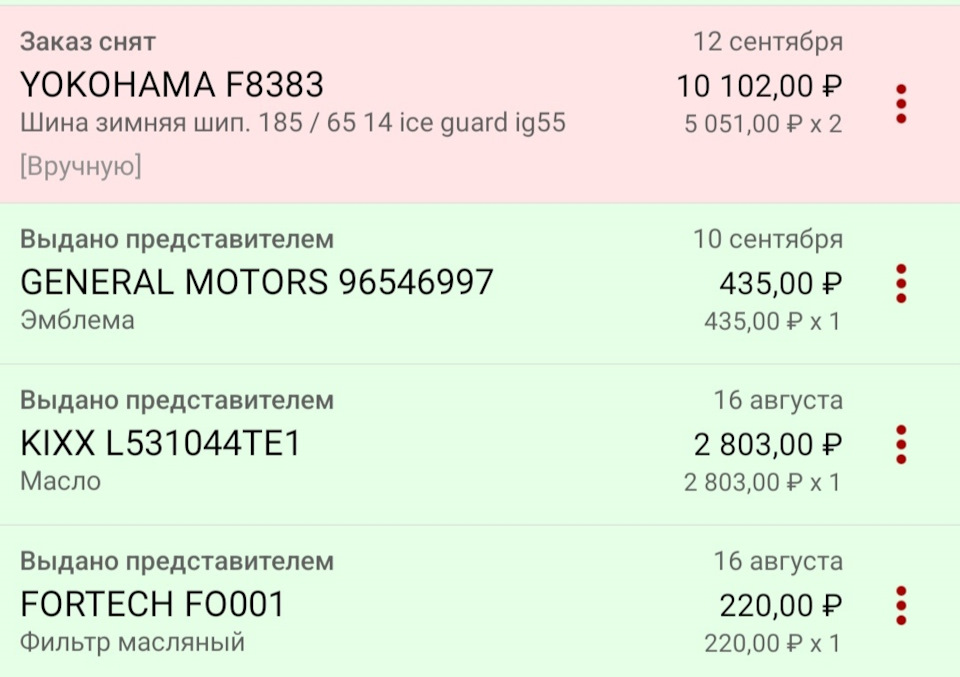
Task: Click the 435,00 ₽ emblem price
Action: pyautogui.click(x=780, y=284)
